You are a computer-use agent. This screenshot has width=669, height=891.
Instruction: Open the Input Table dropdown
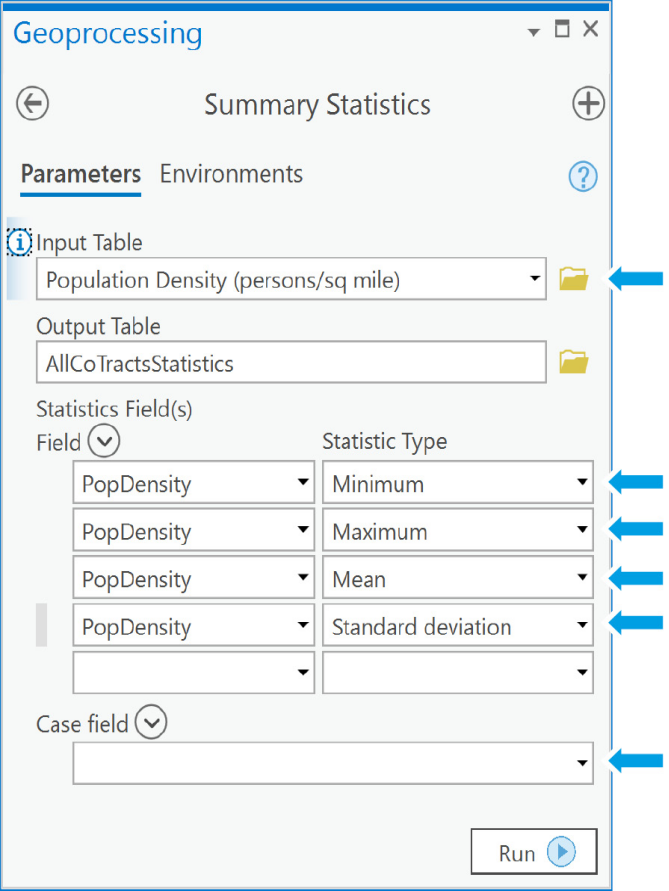coord(292,279)
